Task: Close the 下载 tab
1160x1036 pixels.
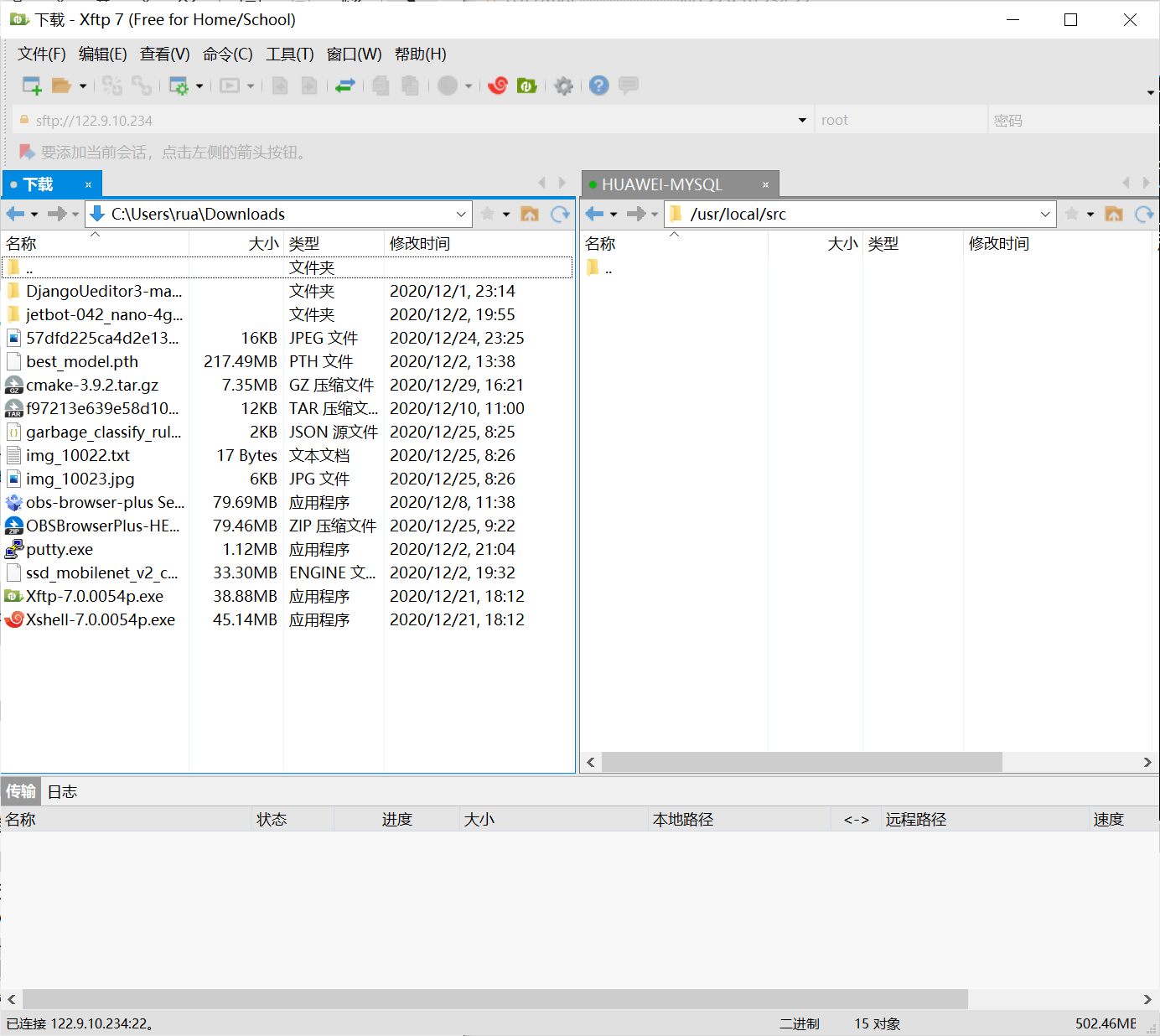Action: pos(88,184)
